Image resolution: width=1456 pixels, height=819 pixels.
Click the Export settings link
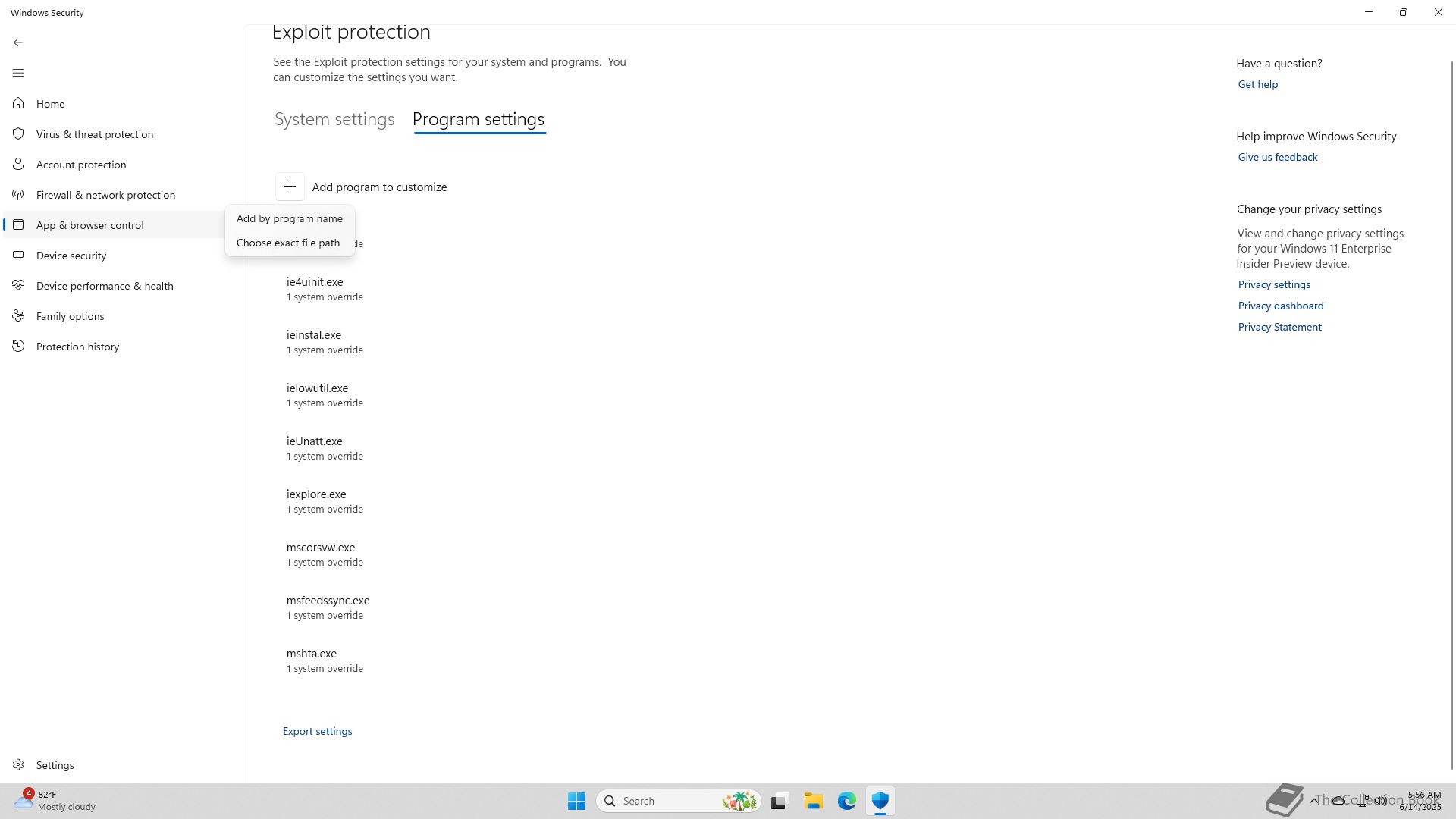[317, 731]
